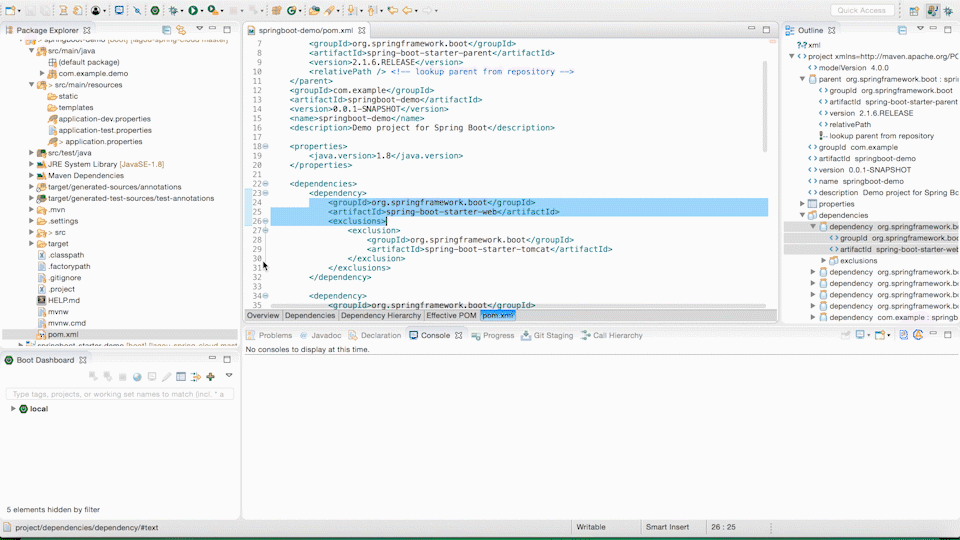960x540 pixels.
Task: Open the Open Perspective icon
Action: coord(914,10)
